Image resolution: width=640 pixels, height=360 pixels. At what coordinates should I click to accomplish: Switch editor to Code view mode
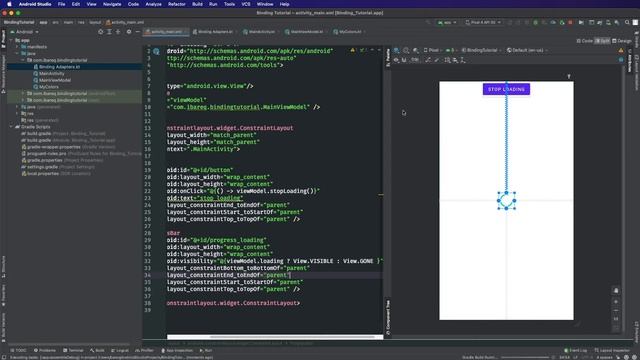(584, 41)
